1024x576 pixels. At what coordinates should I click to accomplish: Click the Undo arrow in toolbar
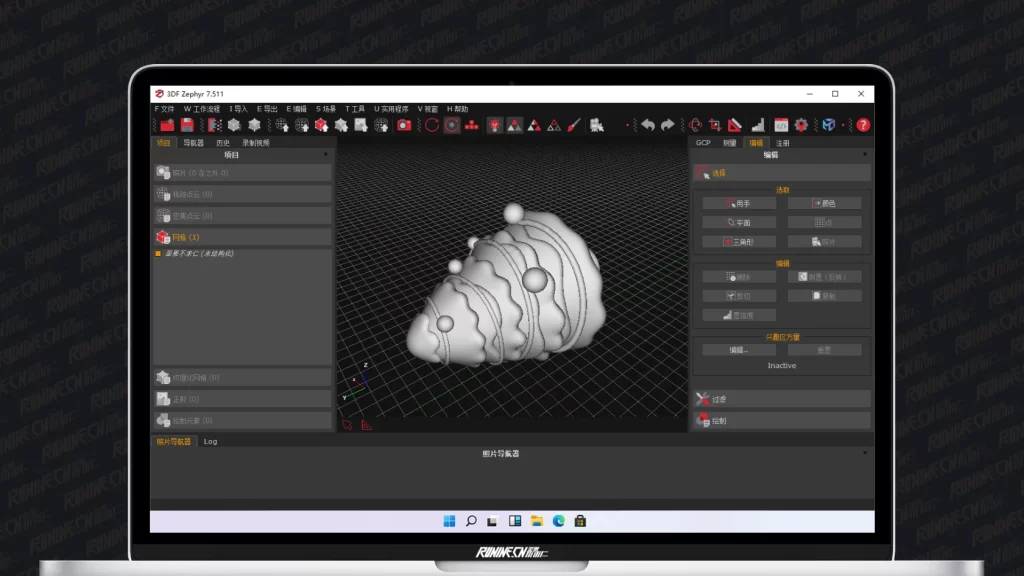(x=648, y=125)
